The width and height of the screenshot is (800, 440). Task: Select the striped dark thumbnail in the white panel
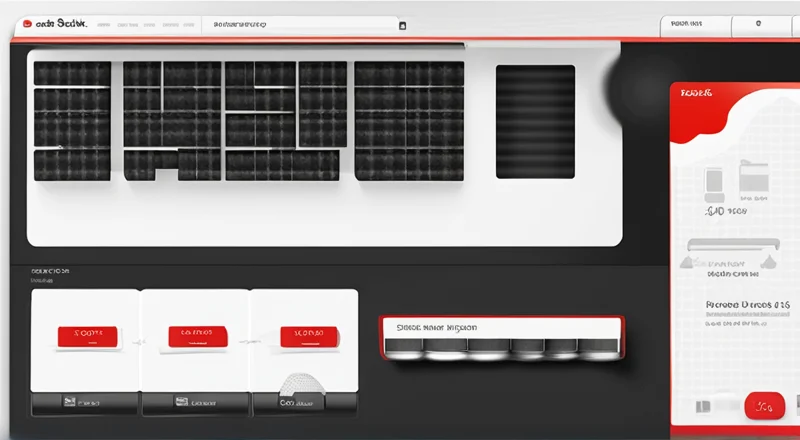click(x=535, y=121)
